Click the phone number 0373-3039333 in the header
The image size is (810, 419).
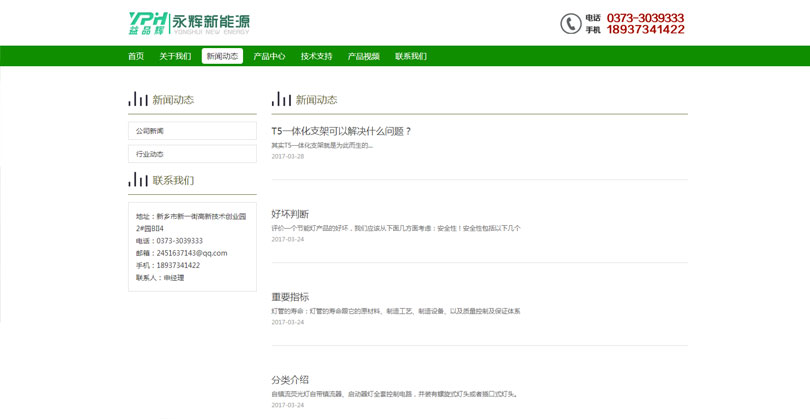(x=645, y=17)
